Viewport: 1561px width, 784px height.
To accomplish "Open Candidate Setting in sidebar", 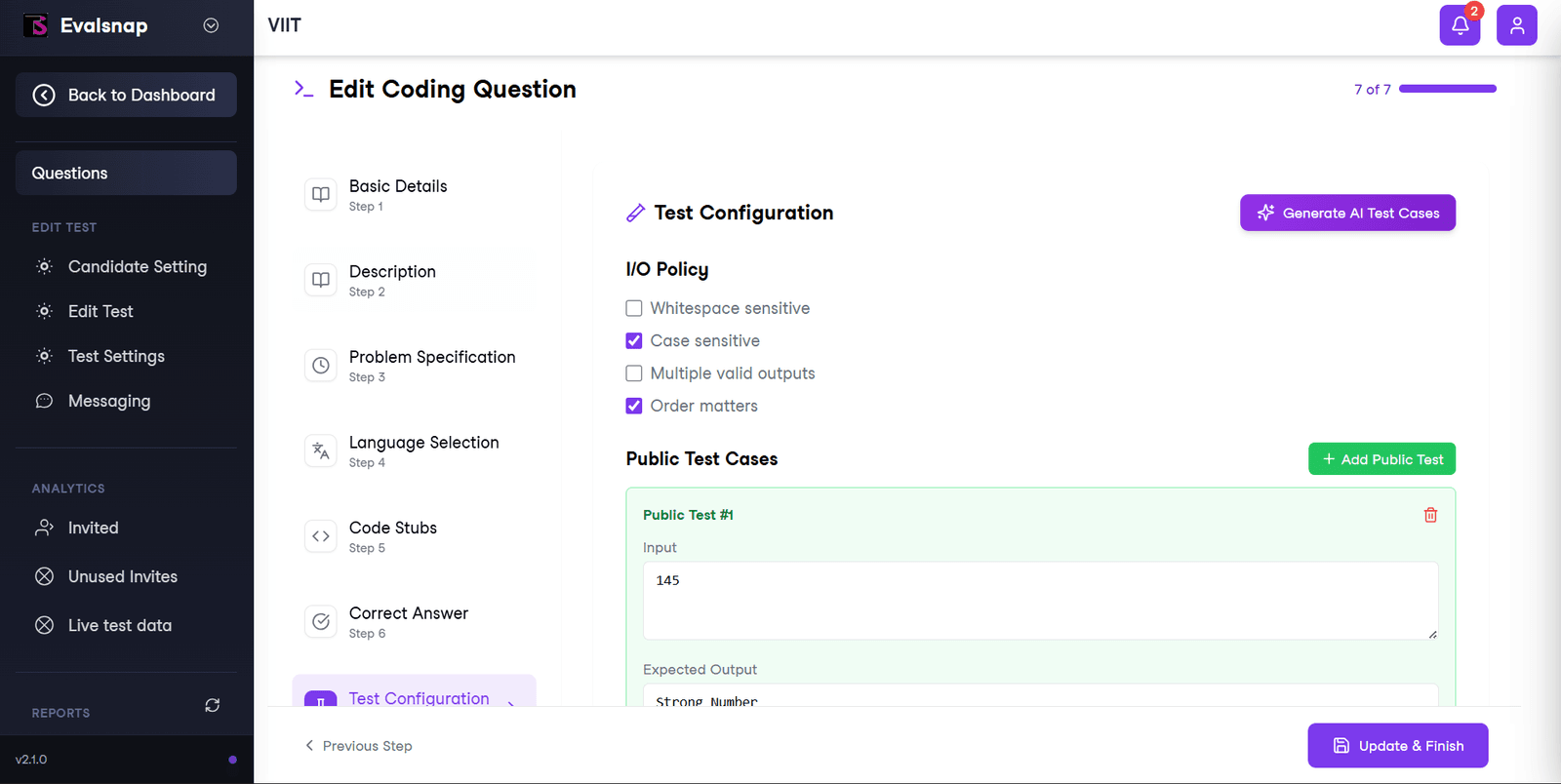I will [x=137, y=266].
